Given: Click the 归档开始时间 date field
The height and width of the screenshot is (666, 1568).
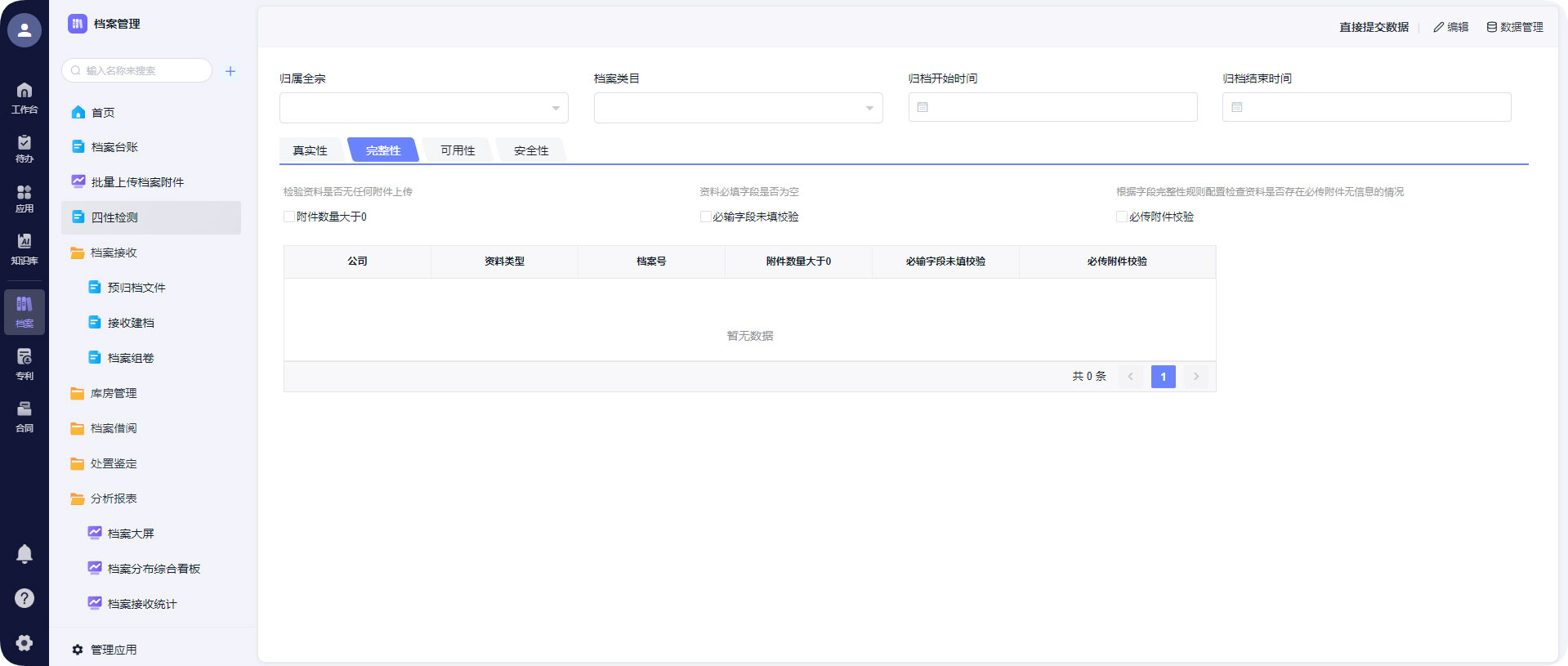Looking at the screenshot, I should coord(1052,107).
